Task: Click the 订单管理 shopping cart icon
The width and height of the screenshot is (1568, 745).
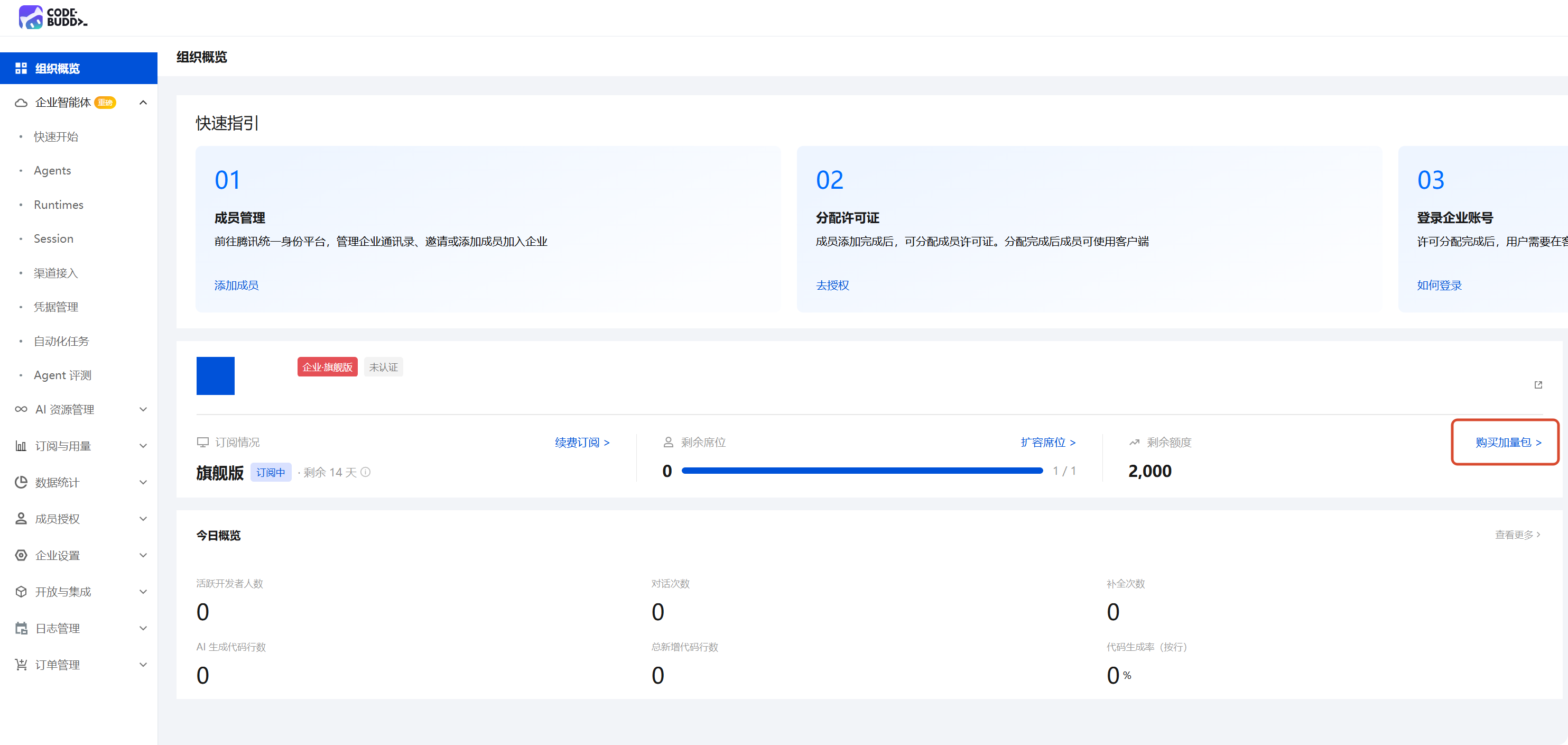Action: (21, 665)
